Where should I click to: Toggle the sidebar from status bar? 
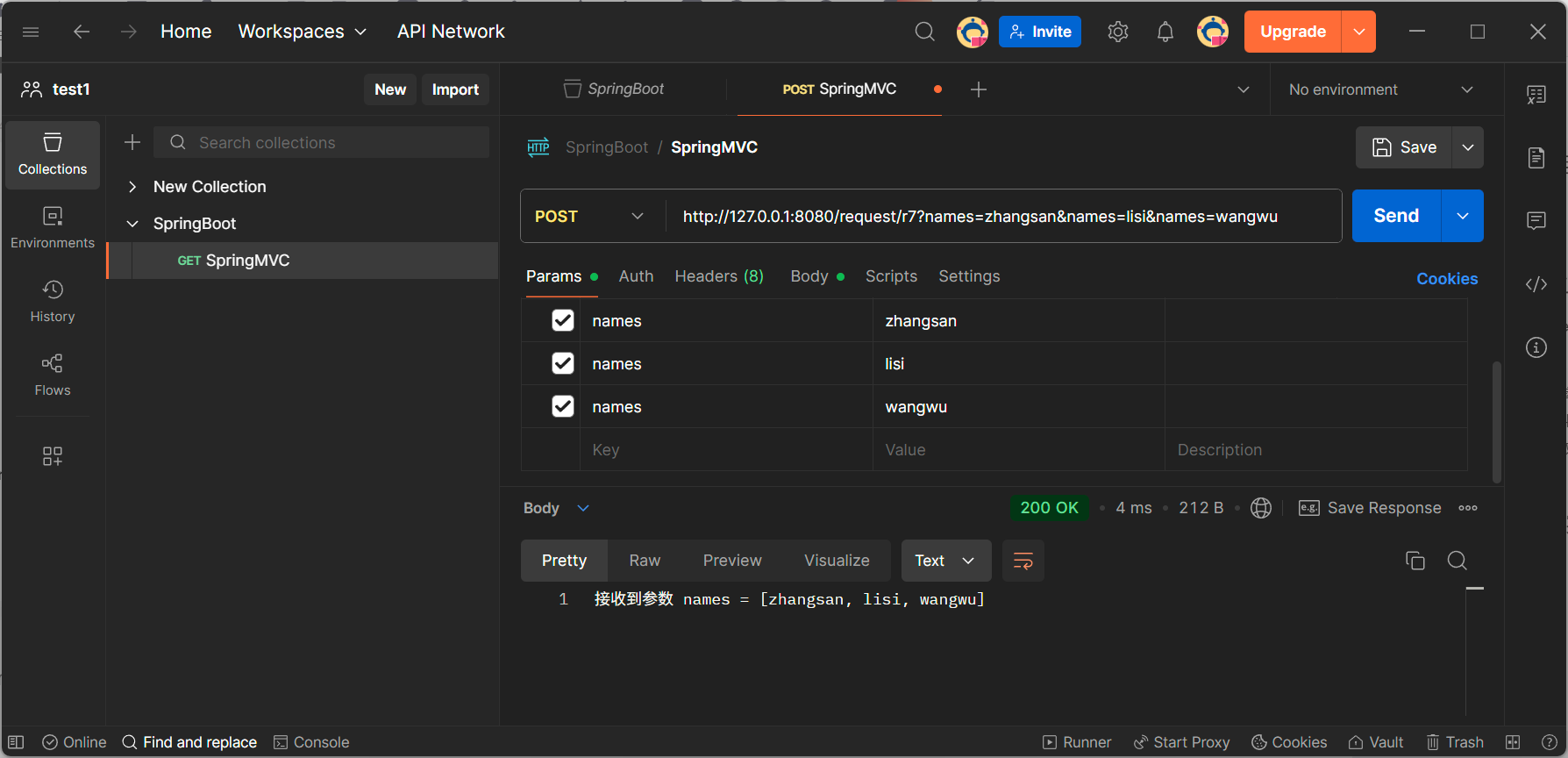(16, 742)
